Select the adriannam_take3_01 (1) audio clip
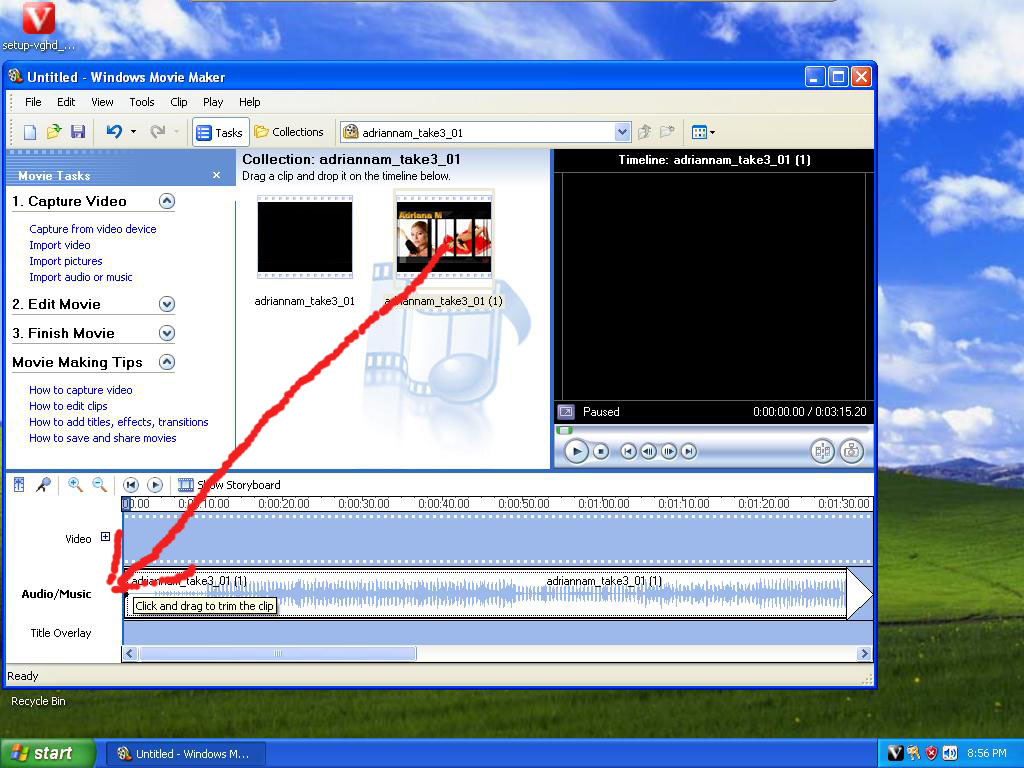1024x768 pixels. [x=485, y=594]
